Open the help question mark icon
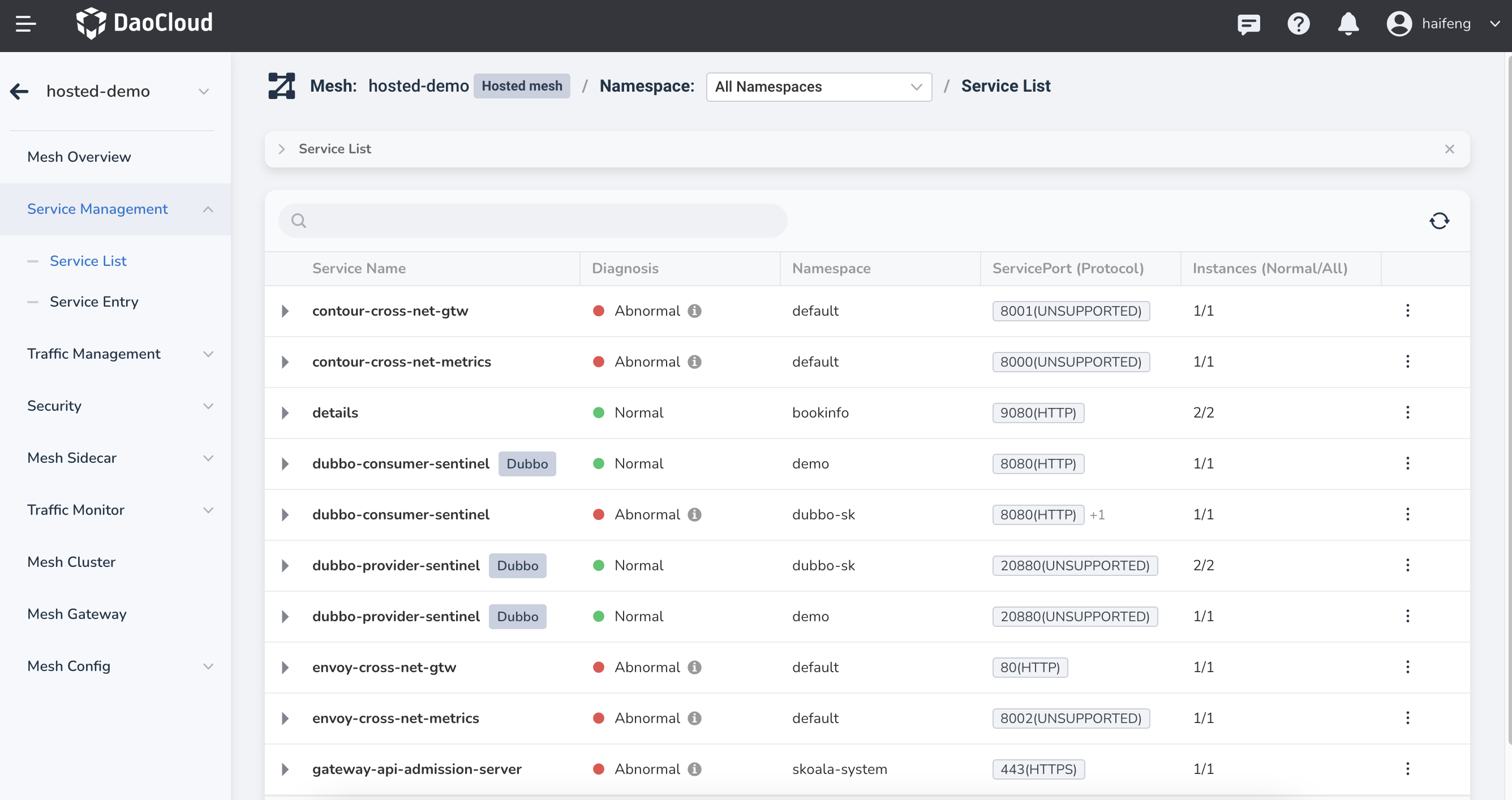This screenshot has height=800, width=1512. 1298,24
